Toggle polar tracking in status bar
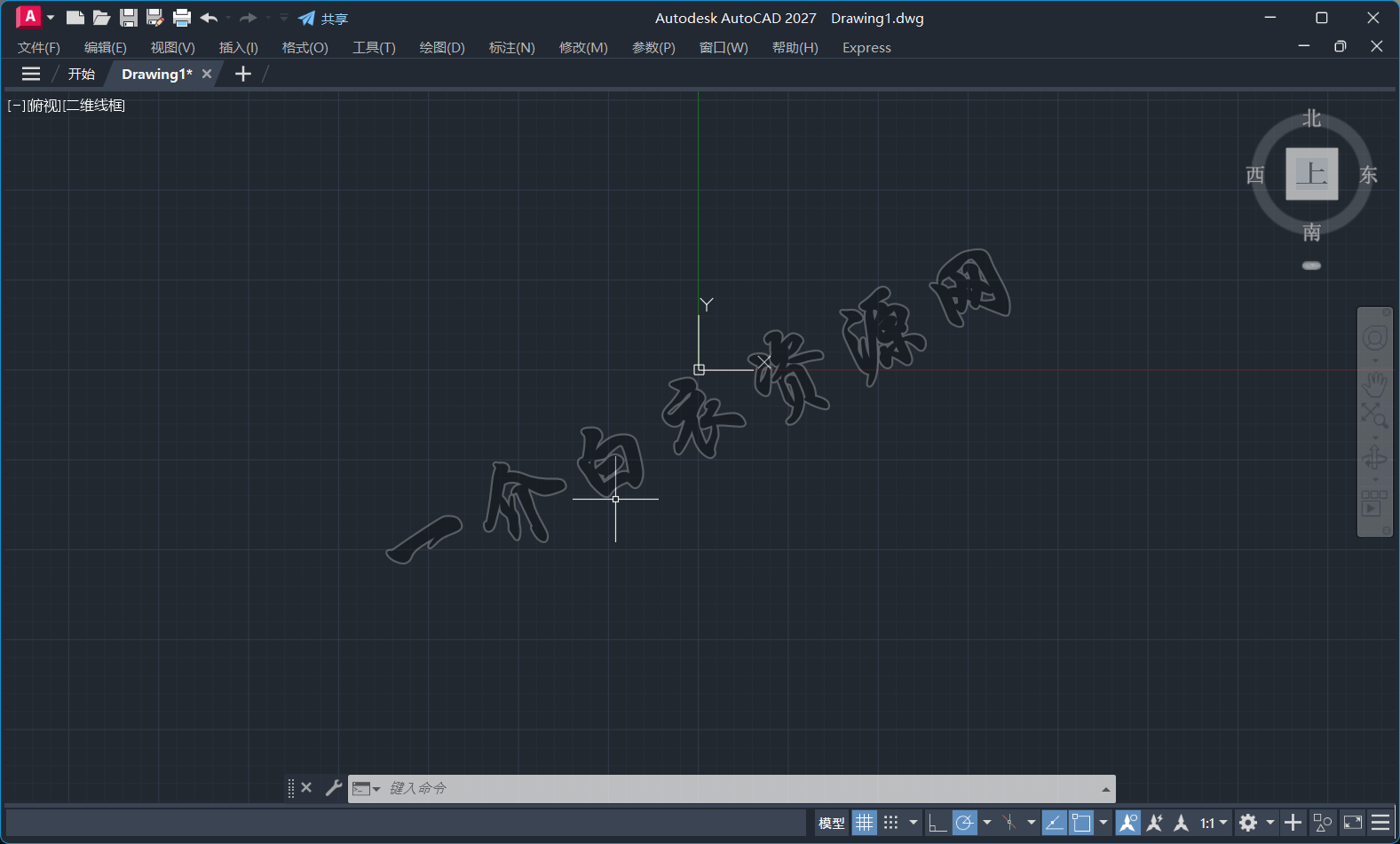The height and width of the screenshot is (844, 1400). 965,823
